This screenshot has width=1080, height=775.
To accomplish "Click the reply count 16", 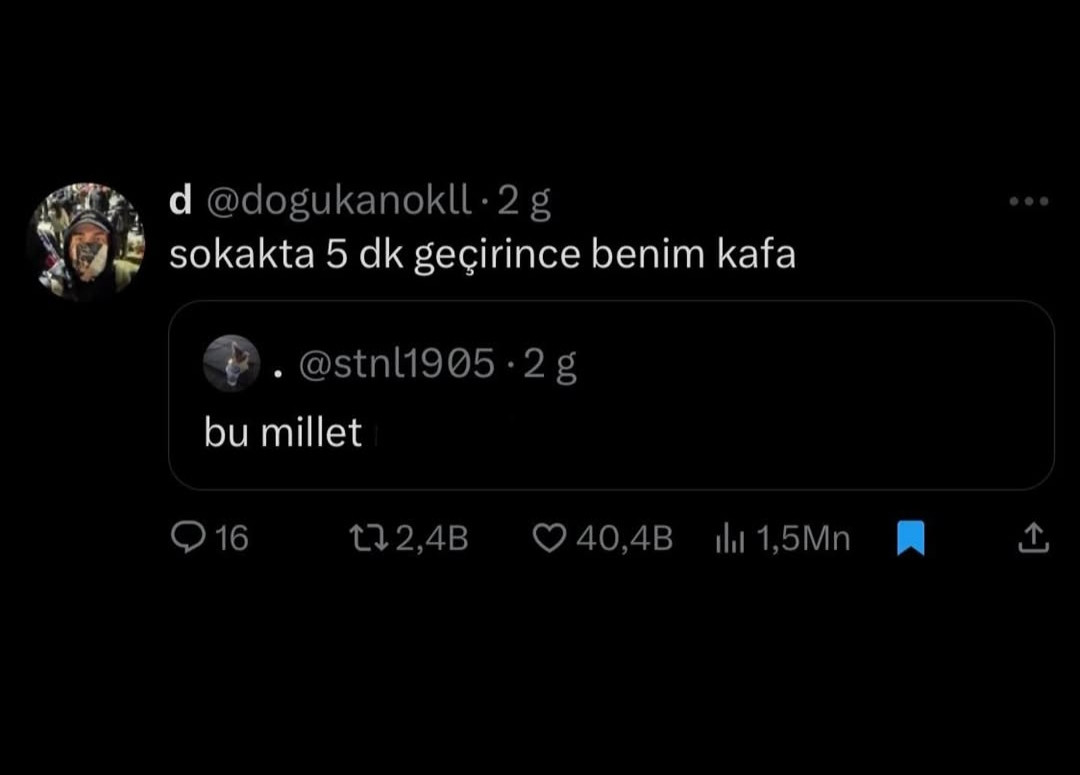I will click(231, 539).
